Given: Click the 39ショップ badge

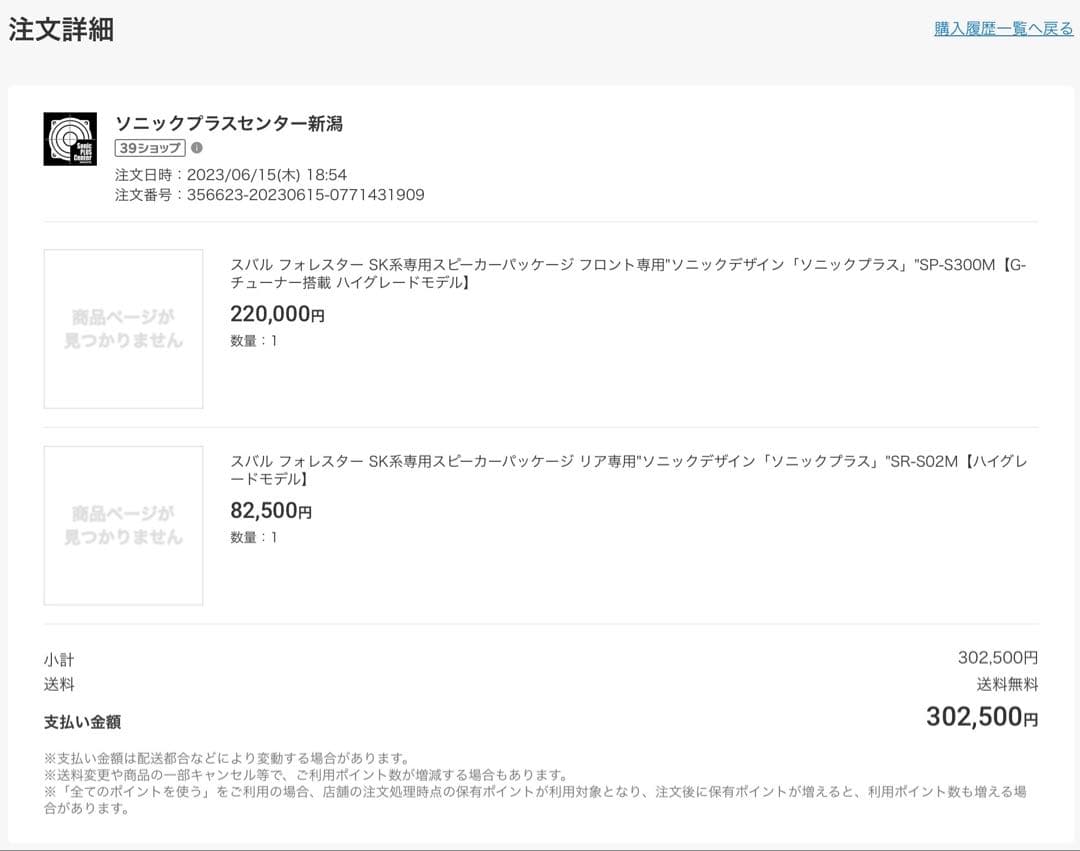Looking at the screenshot, I should tap(150, 148).
